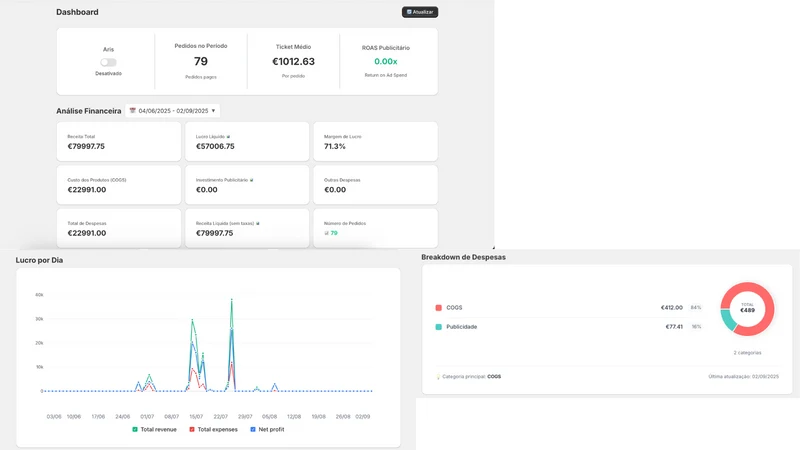
Task: Click the 84% badge in COGS row
Action: [x=696, y=308]
